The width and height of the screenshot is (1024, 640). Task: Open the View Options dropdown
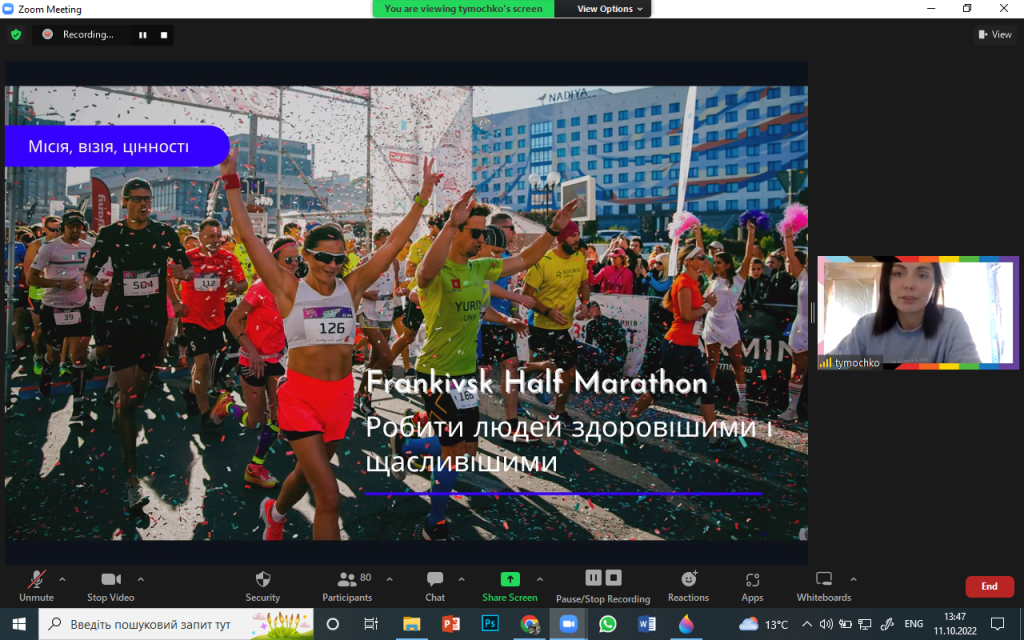(612, 9)
